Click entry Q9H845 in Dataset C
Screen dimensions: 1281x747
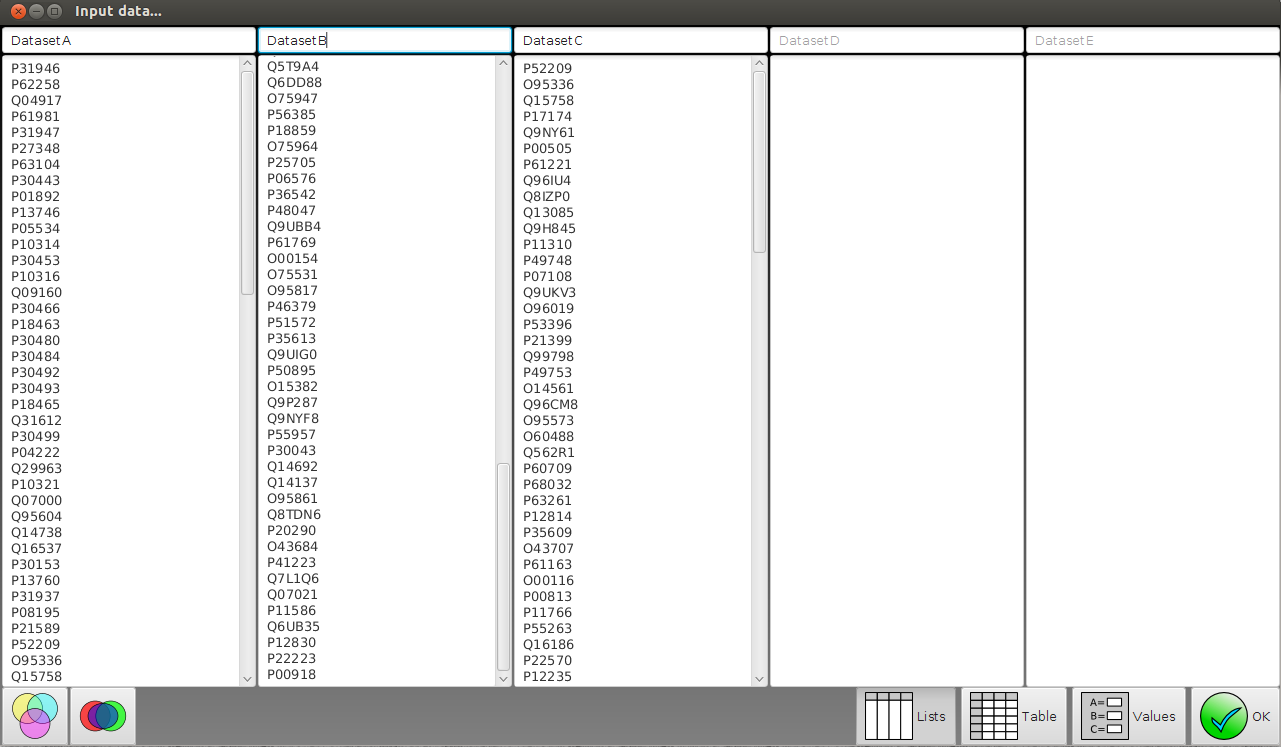pos(550,228)
